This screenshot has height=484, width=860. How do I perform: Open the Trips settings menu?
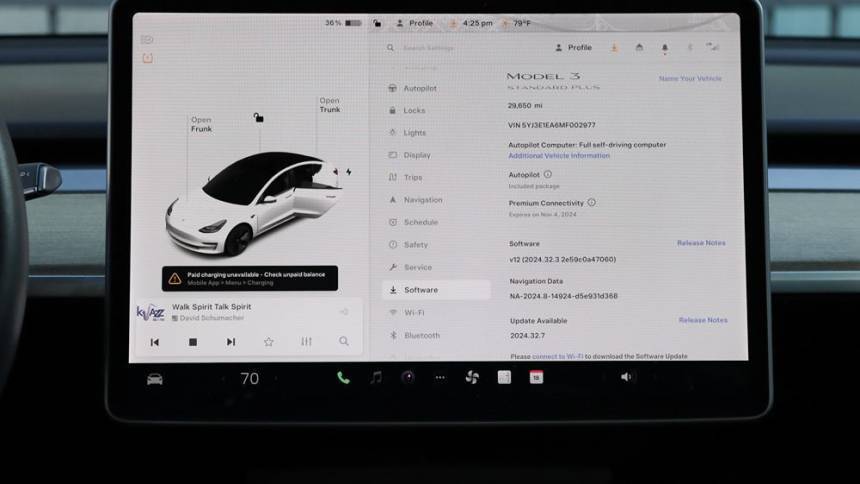point(406,177)
